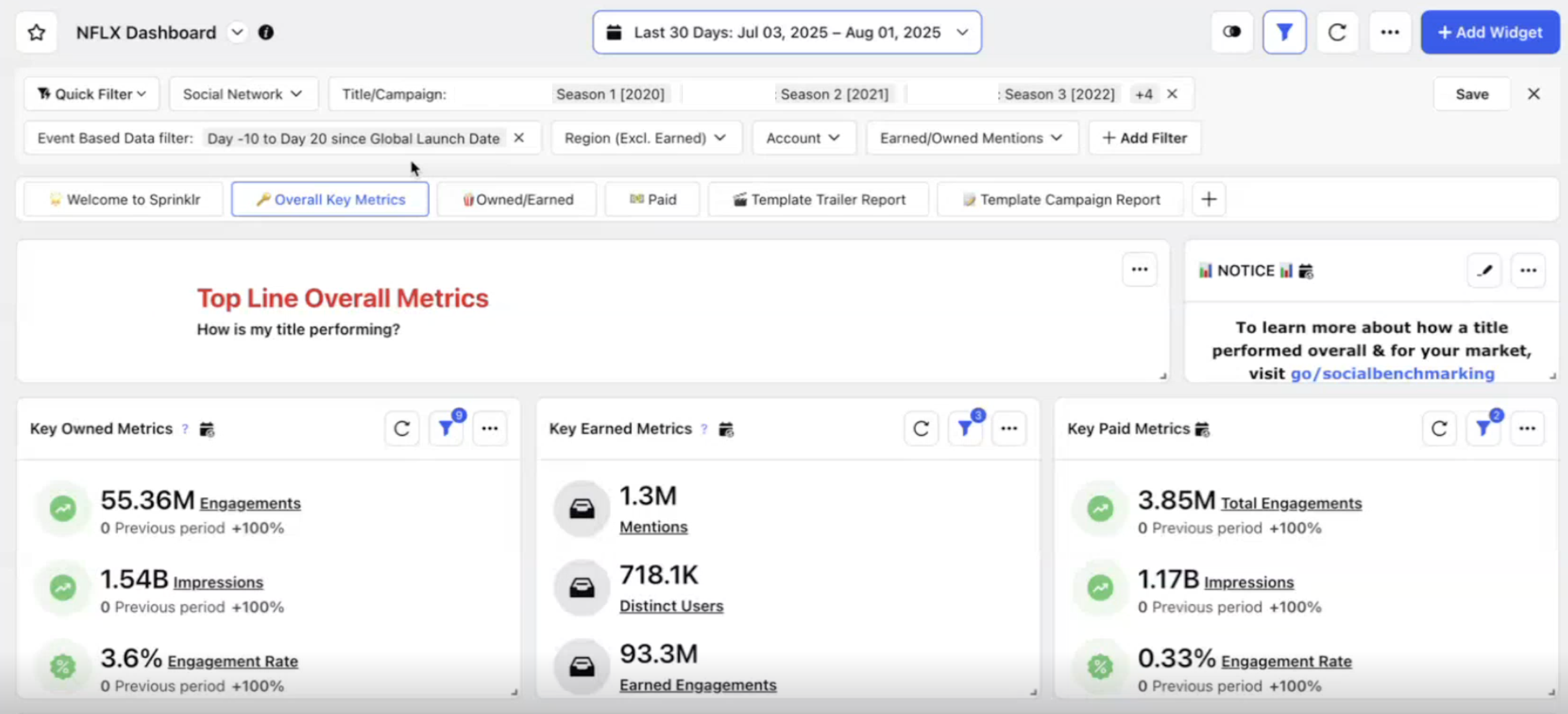Show the +4 additional campaign values
Screen dimensions: 1568x714
click(x=1143, y=94)
